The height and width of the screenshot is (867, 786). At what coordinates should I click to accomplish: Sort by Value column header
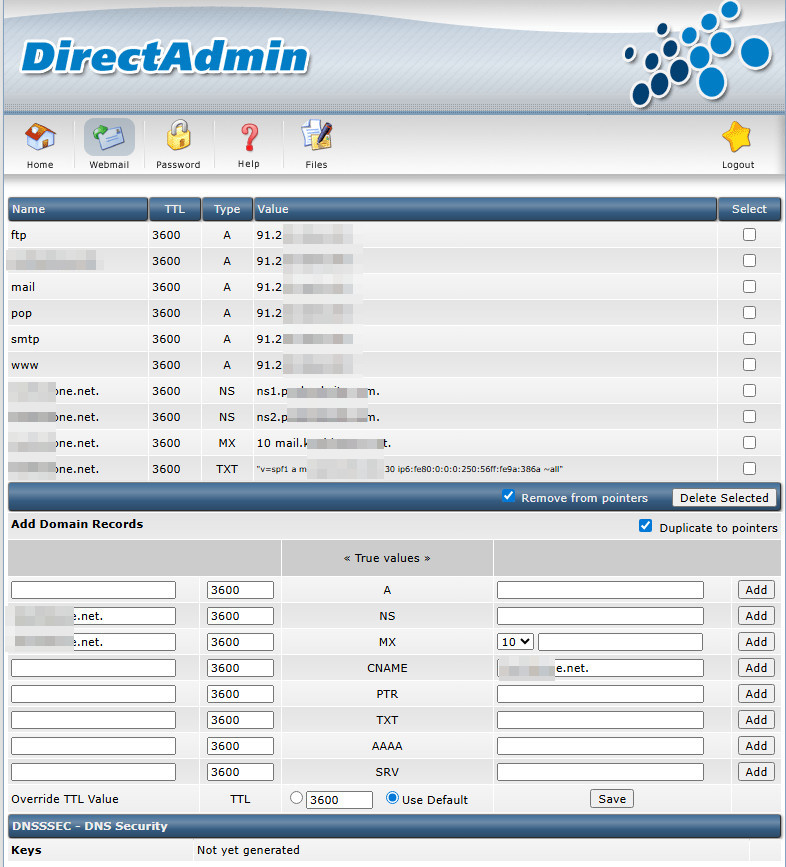pos(485,209)
